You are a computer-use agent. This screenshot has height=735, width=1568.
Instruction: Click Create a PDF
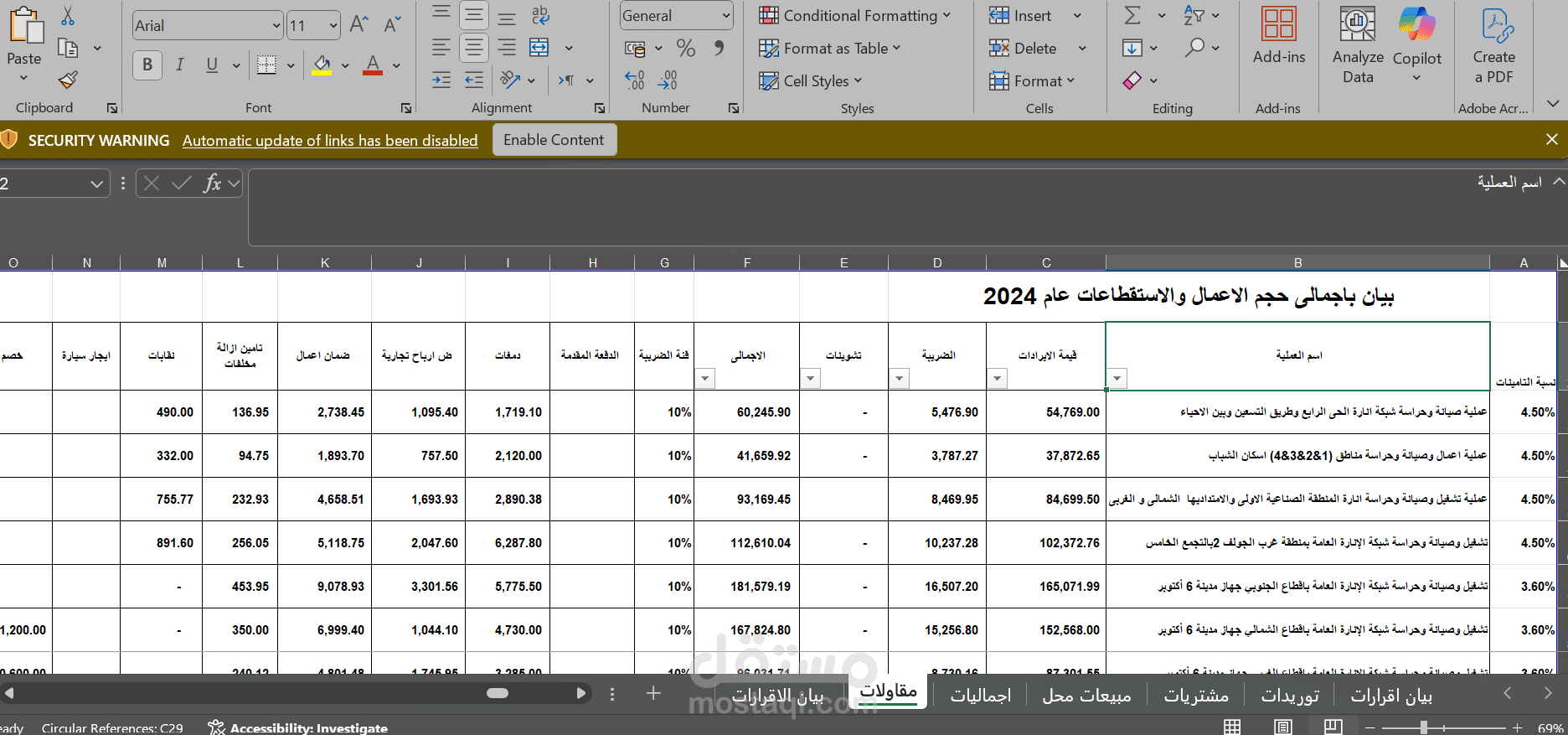tap(1494, 45)
